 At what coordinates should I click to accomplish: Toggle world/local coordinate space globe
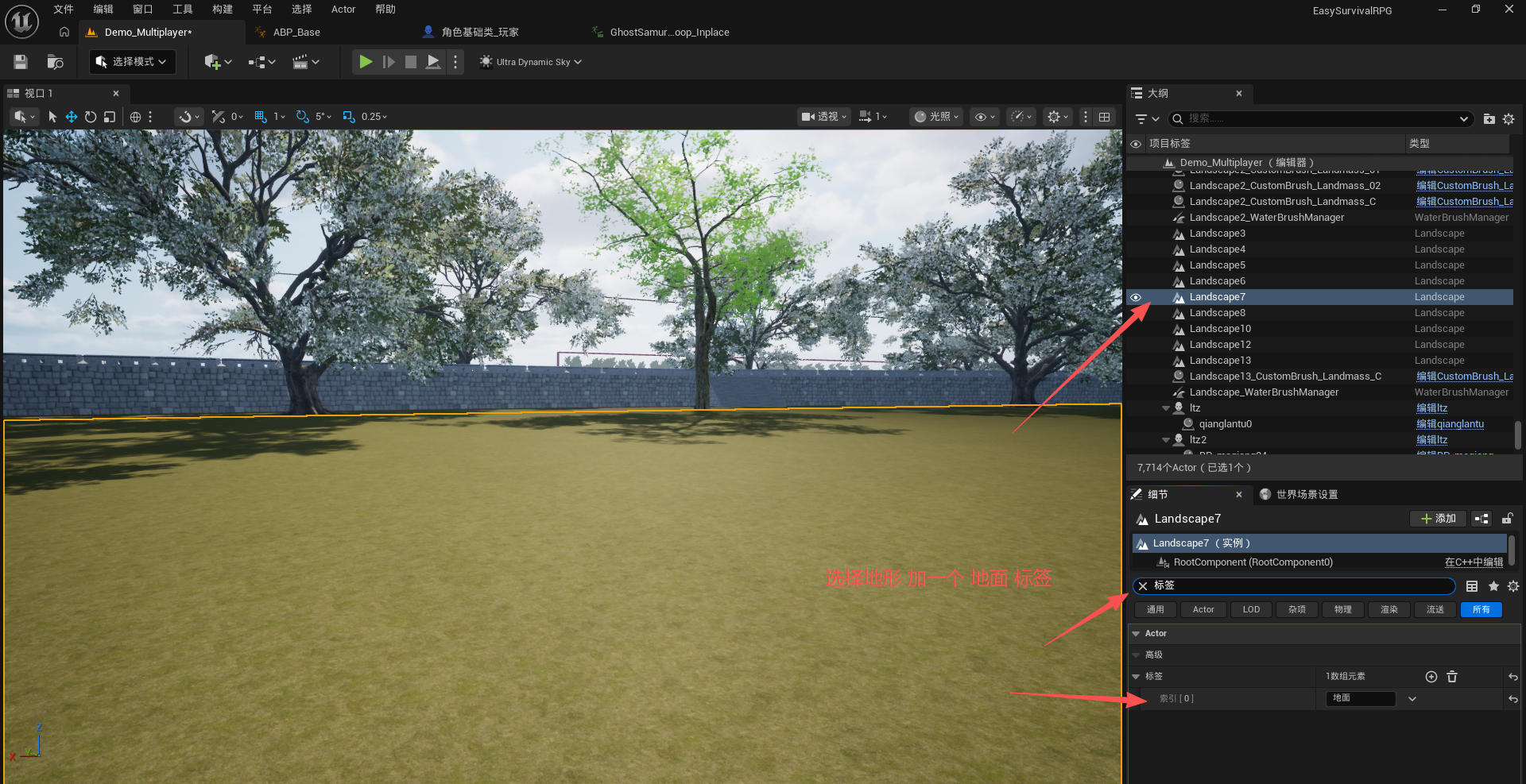coord(136,117)
